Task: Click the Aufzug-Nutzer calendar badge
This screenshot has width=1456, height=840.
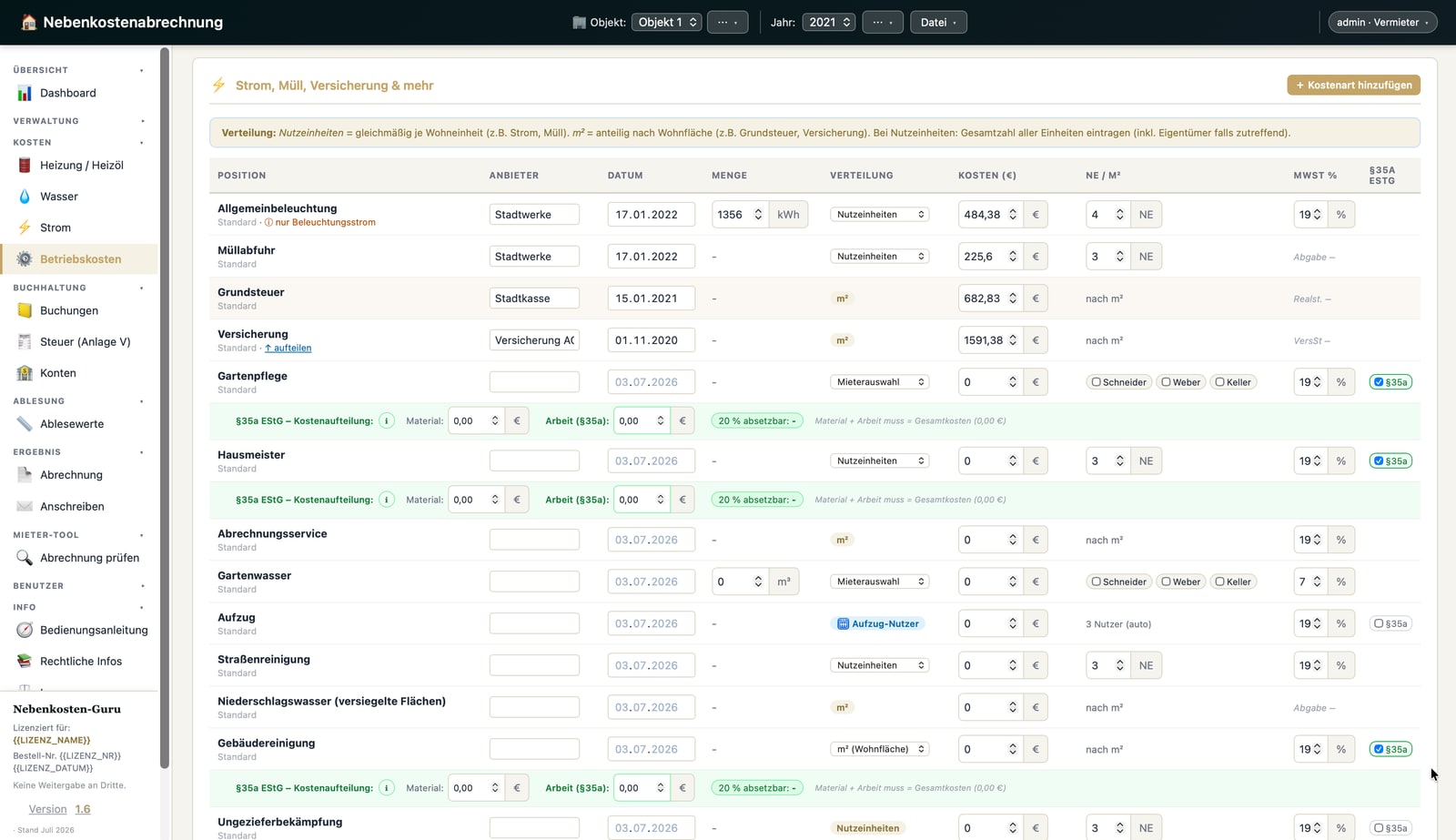Action: 878,623
